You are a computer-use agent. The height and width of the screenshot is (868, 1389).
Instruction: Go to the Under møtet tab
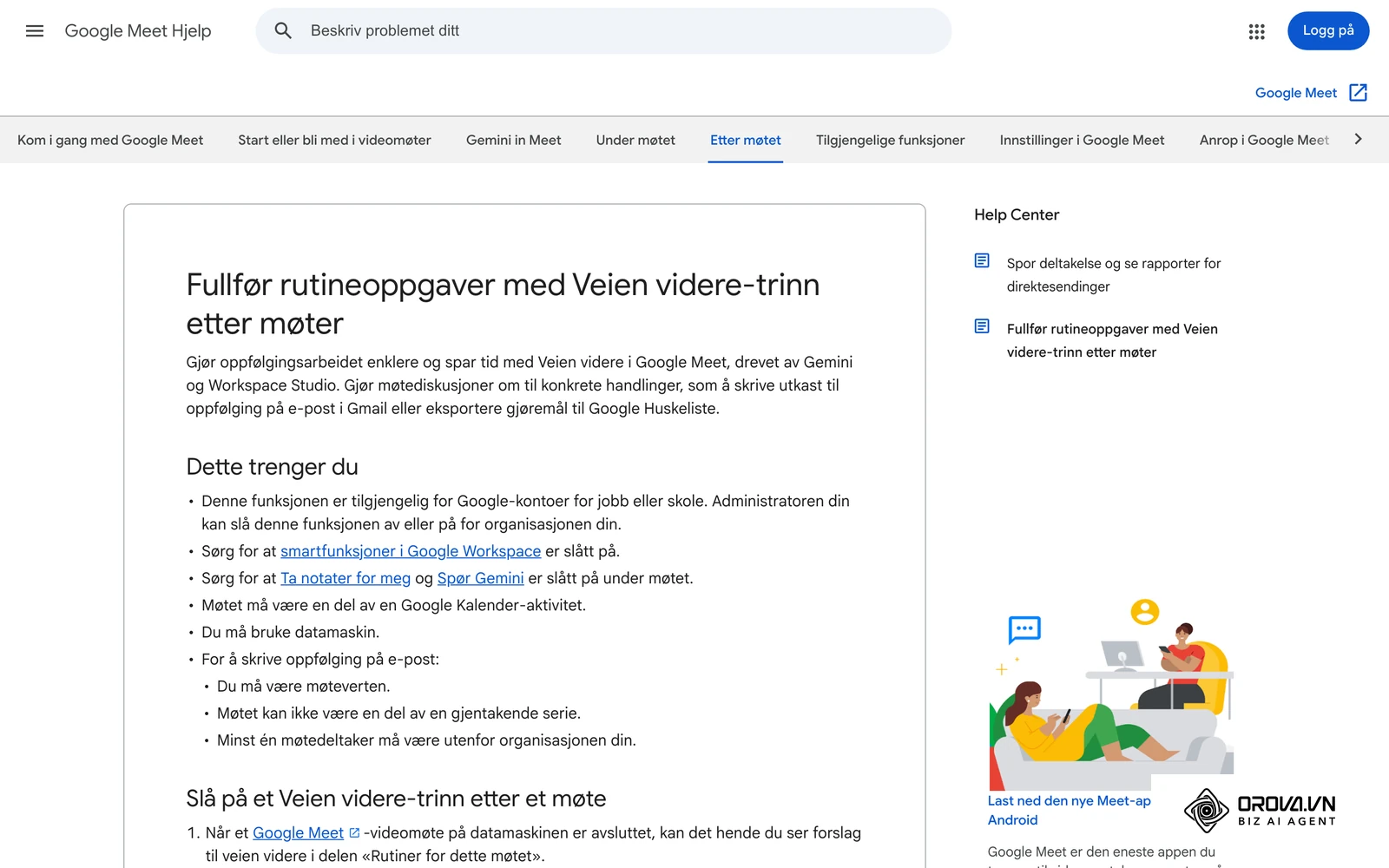coord(635,140)
